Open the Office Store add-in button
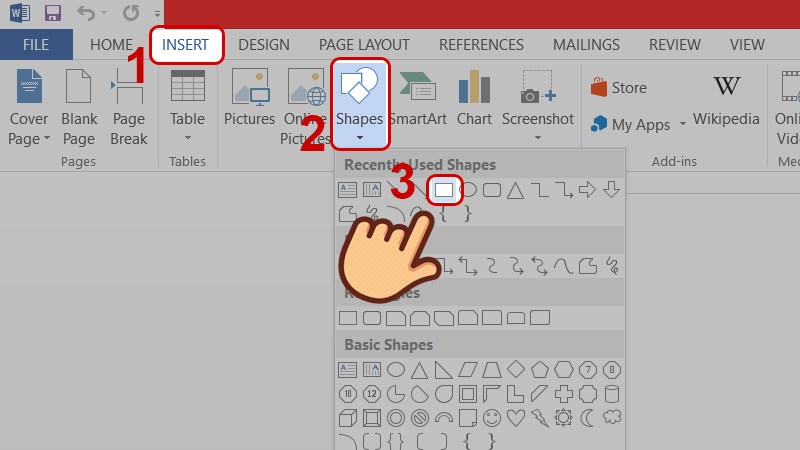 coord(619,88)
